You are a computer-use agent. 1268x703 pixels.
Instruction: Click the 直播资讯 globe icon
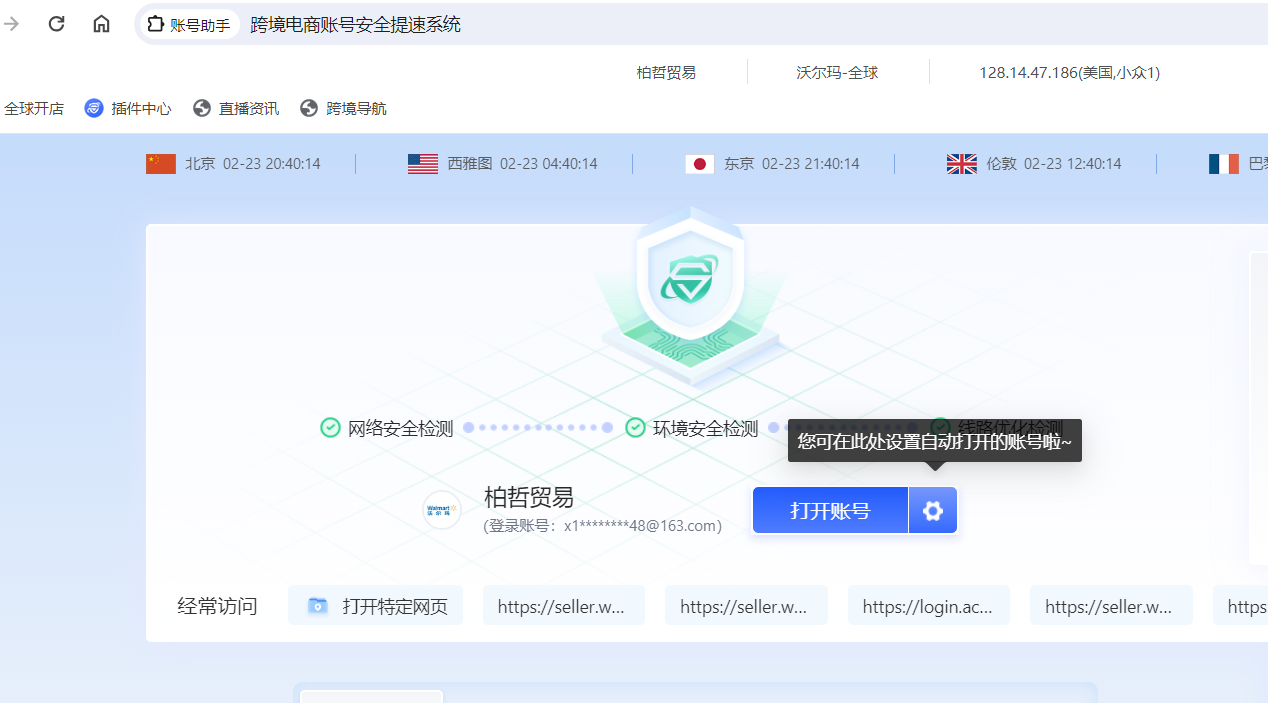[x=202, y=108]
